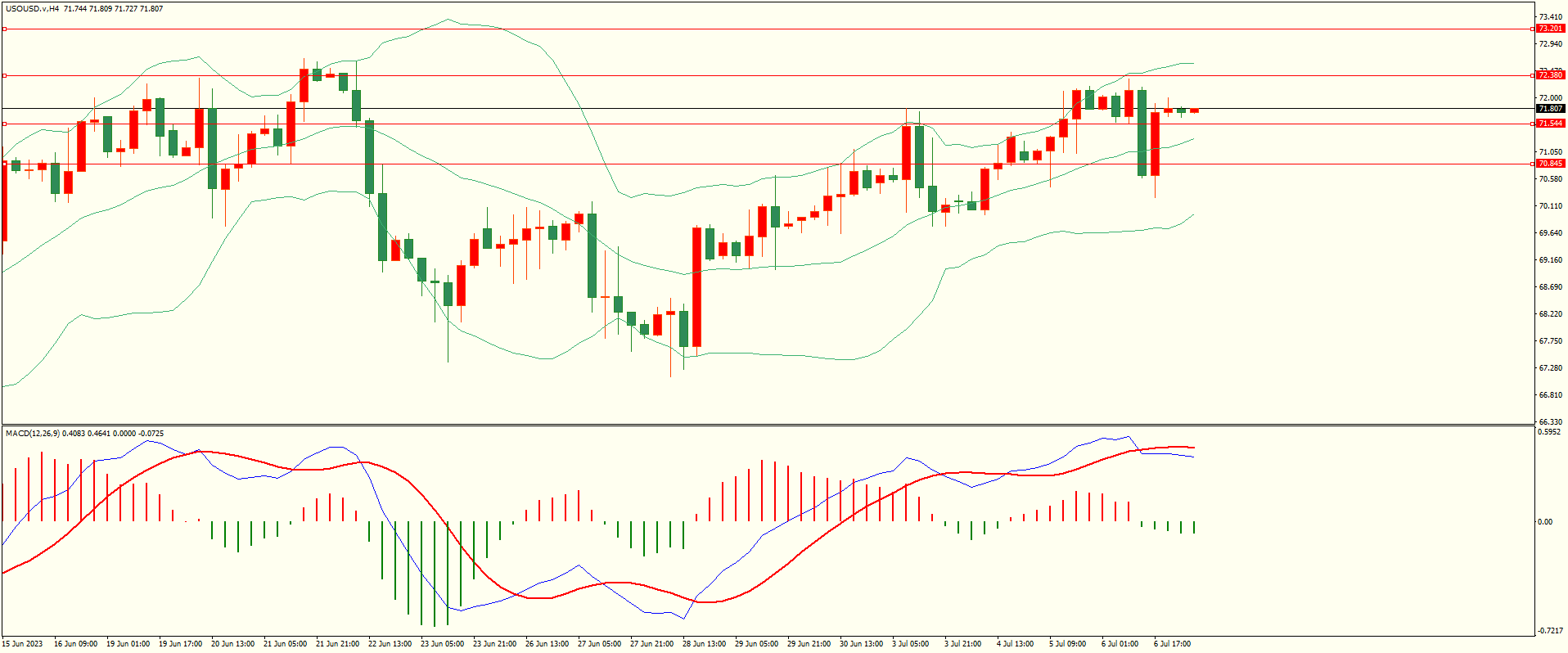Click the 67.280 price scale value
Screen dimensions: 1568x653
[1550, 368]
